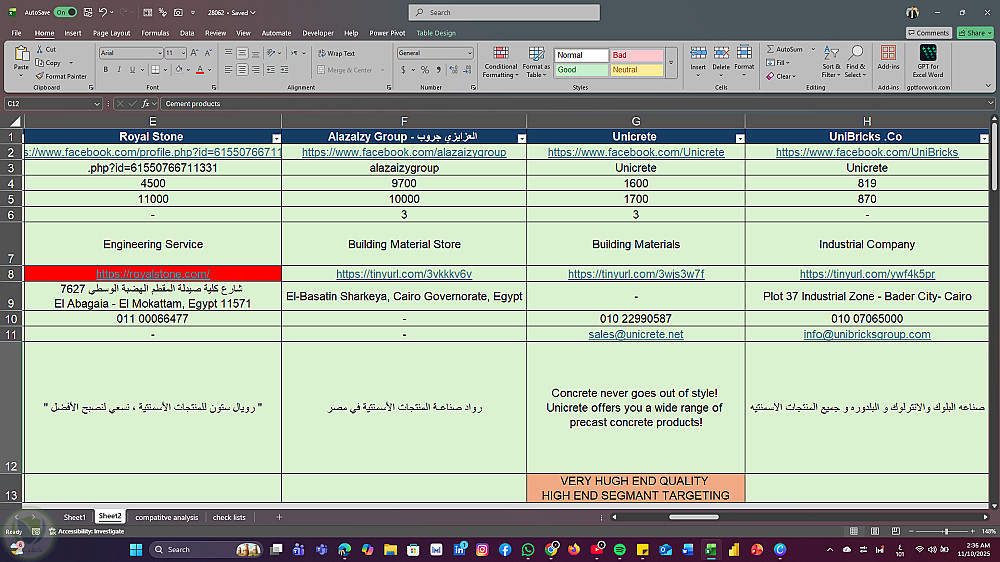
Task: Open the font size dropdown showing 11
Action: (x=183, y=54)
